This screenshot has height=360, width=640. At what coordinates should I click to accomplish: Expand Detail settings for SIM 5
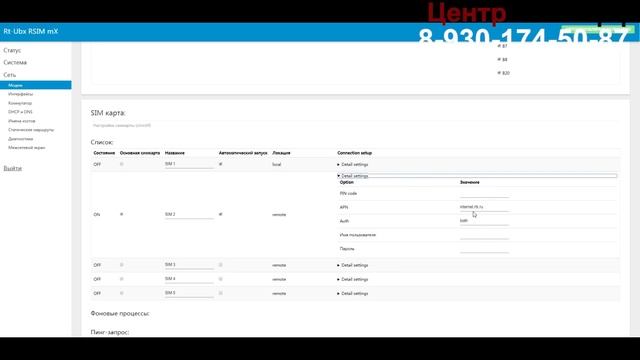(x=353, y=293)
